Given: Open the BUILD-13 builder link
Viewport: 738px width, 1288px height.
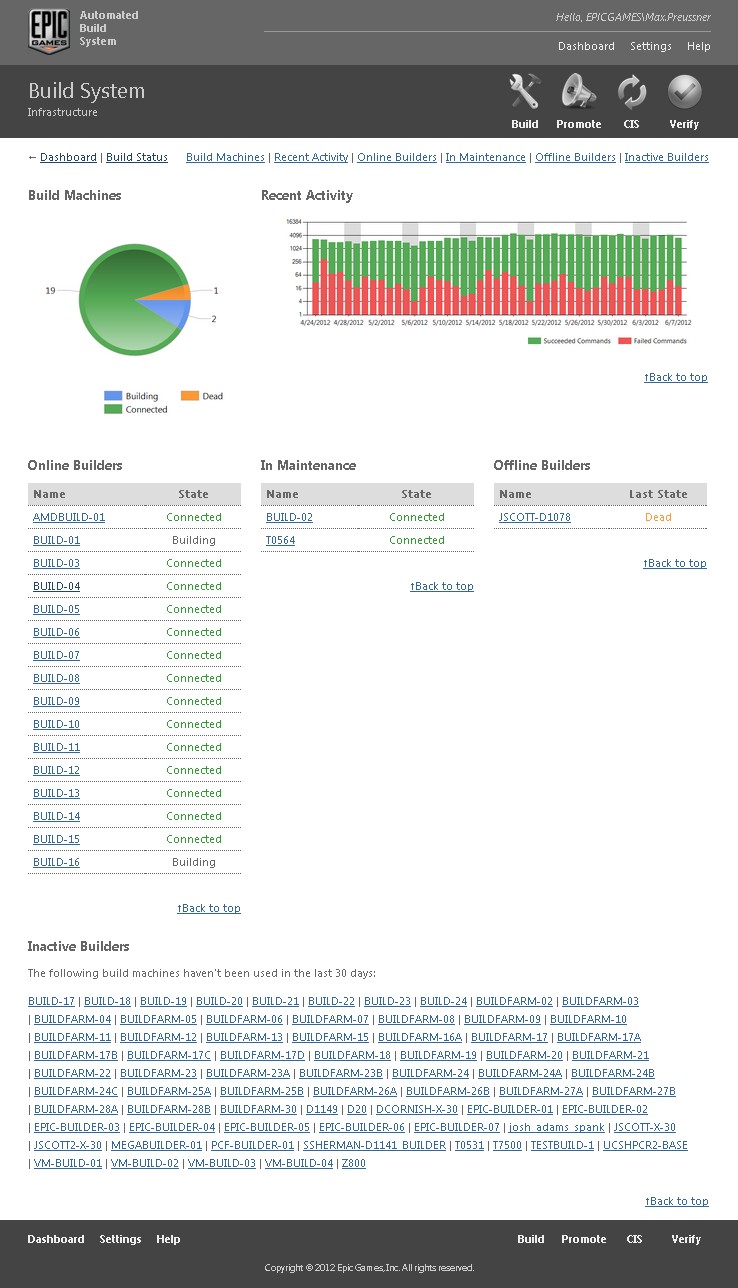Looking at the screenshot, I should (56, 793).
